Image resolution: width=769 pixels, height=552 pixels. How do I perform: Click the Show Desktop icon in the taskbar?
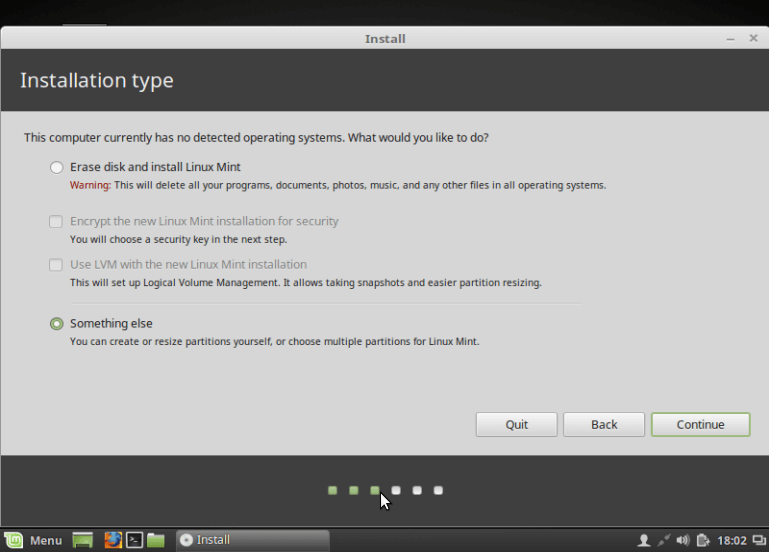tap(83, 540)
